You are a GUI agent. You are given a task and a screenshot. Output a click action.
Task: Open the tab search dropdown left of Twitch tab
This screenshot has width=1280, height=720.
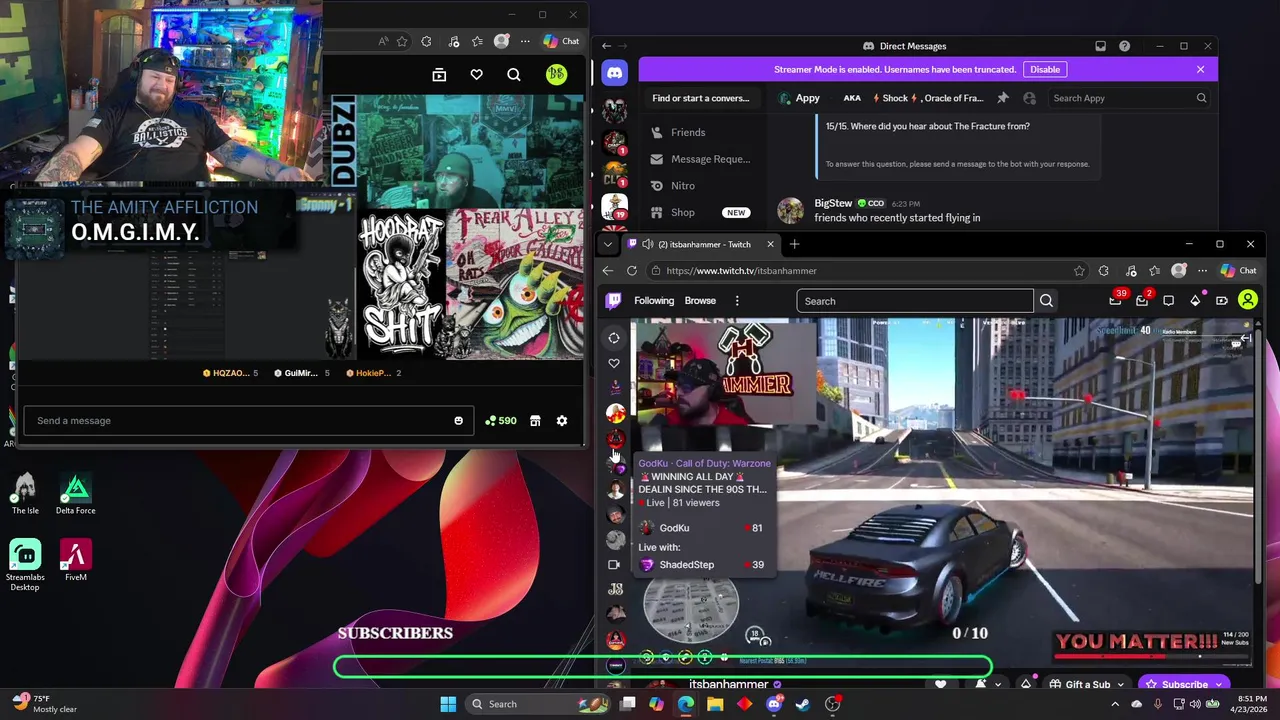[x=607, y=244]
